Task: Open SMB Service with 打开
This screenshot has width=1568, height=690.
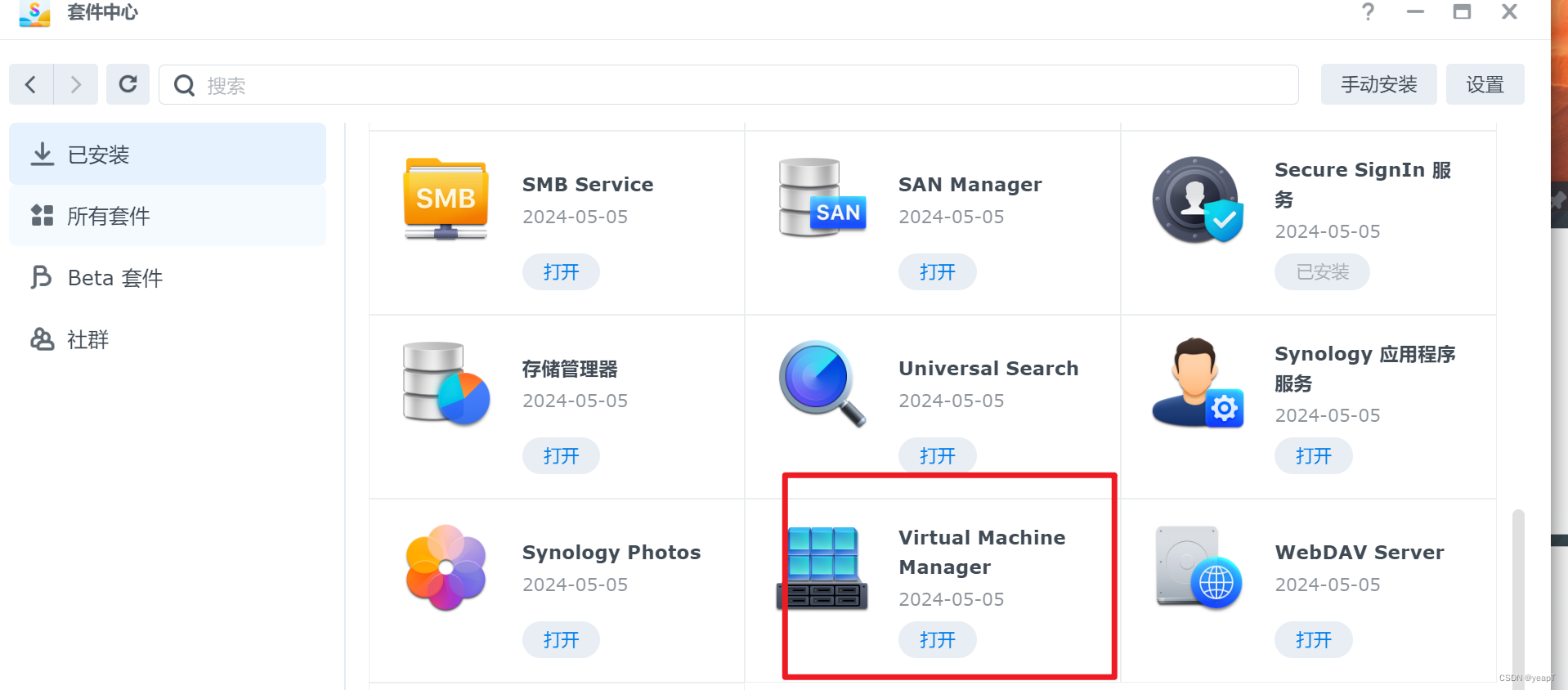Action: click(561, 272)
